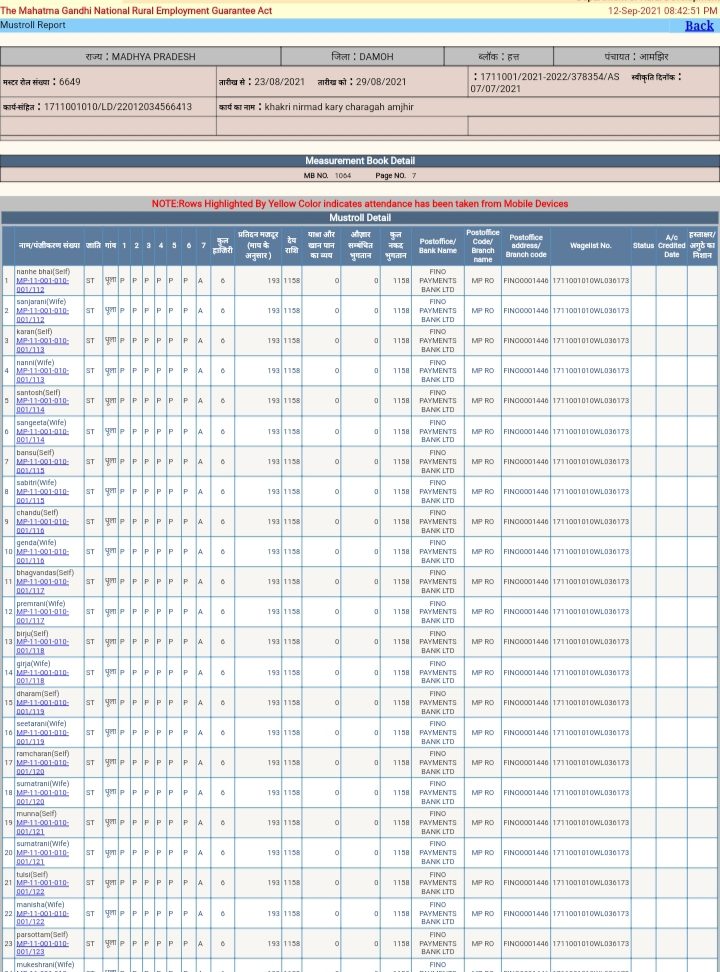Viewport: 720px width, 972px height.
Task: Open manisha(Wife) registration number link
Action: [x=42, y=917]
